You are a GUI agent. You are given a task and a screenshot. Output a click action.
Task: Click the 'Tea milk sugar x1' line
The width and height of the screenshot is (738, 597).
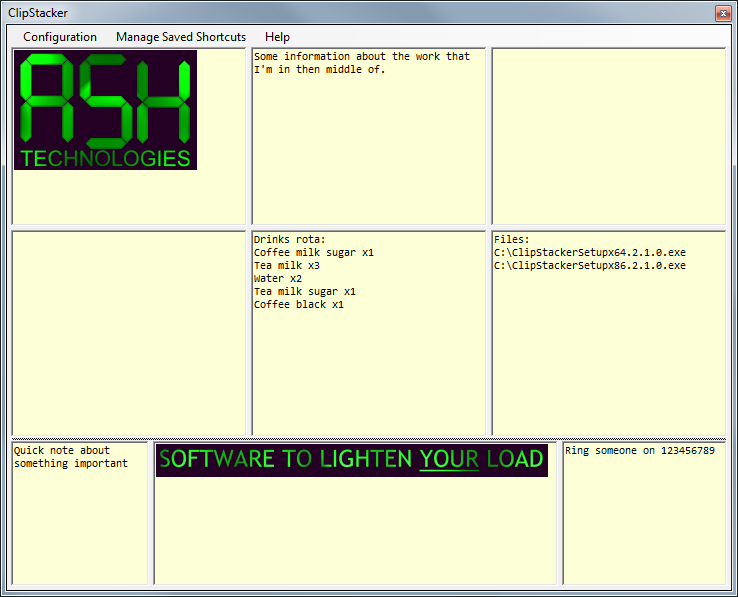[305, 291]
